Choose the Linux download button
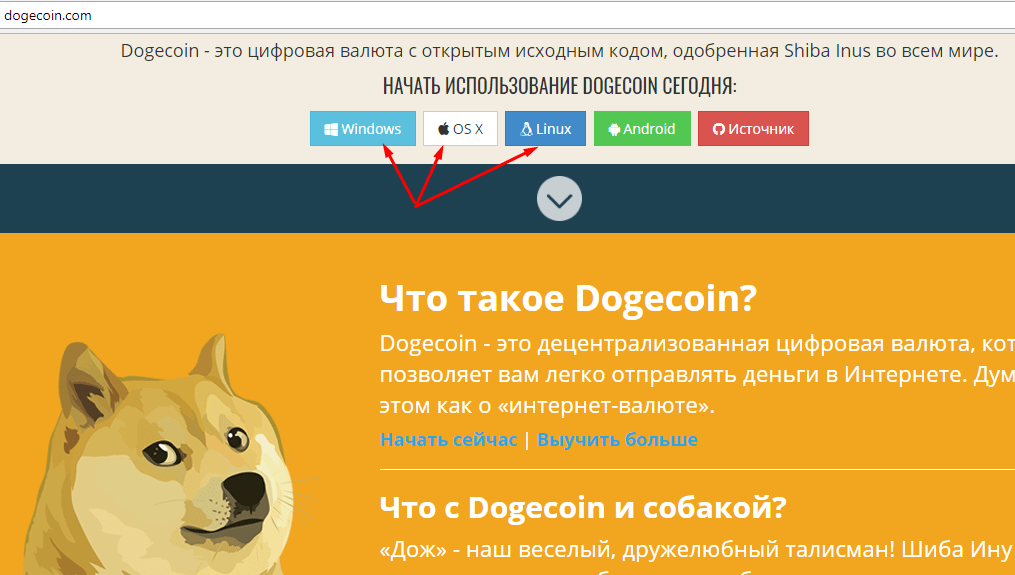This screenshot has width=1015, height=575. pos(545,129)
